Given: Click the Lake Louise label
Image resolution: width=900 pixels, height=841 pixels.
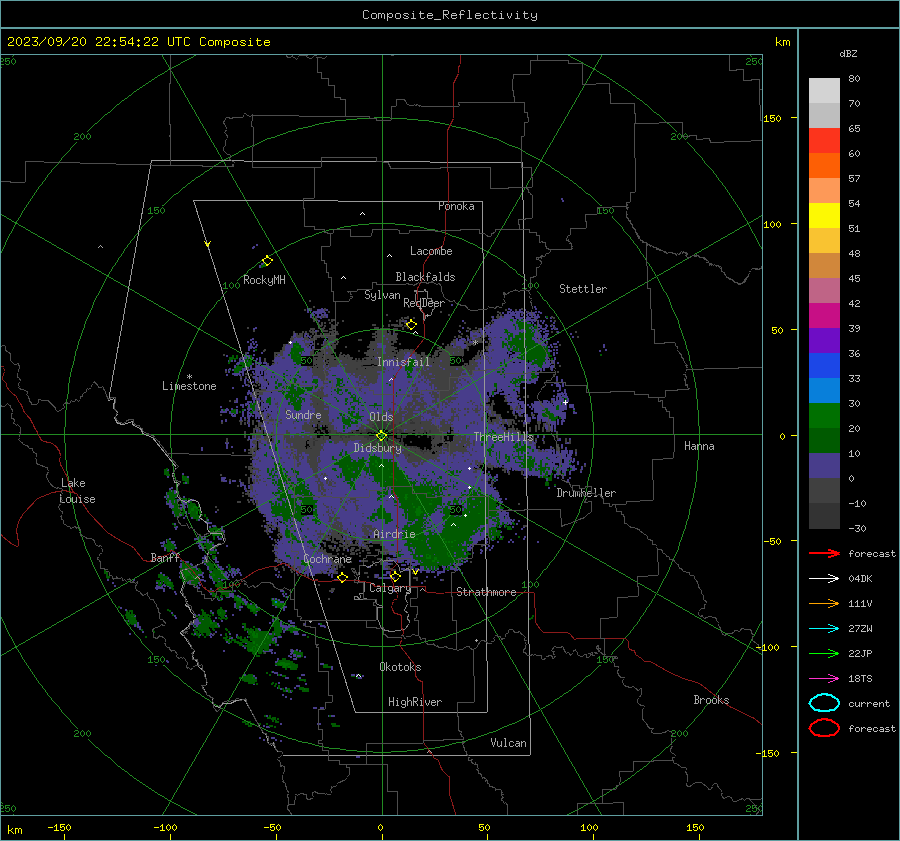Looking at the screenshot, I should (x=77, y=491).
